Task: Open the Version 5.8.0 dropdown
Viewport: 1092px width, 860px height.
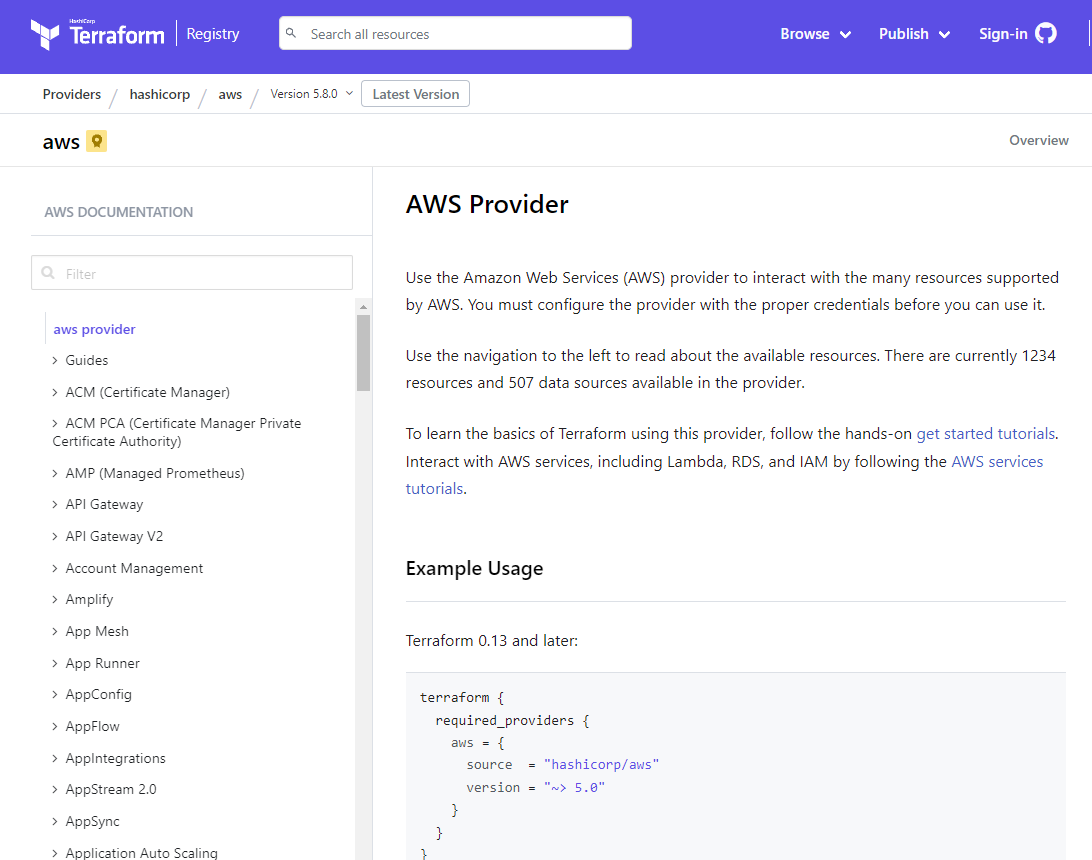Action: point(311,93)
